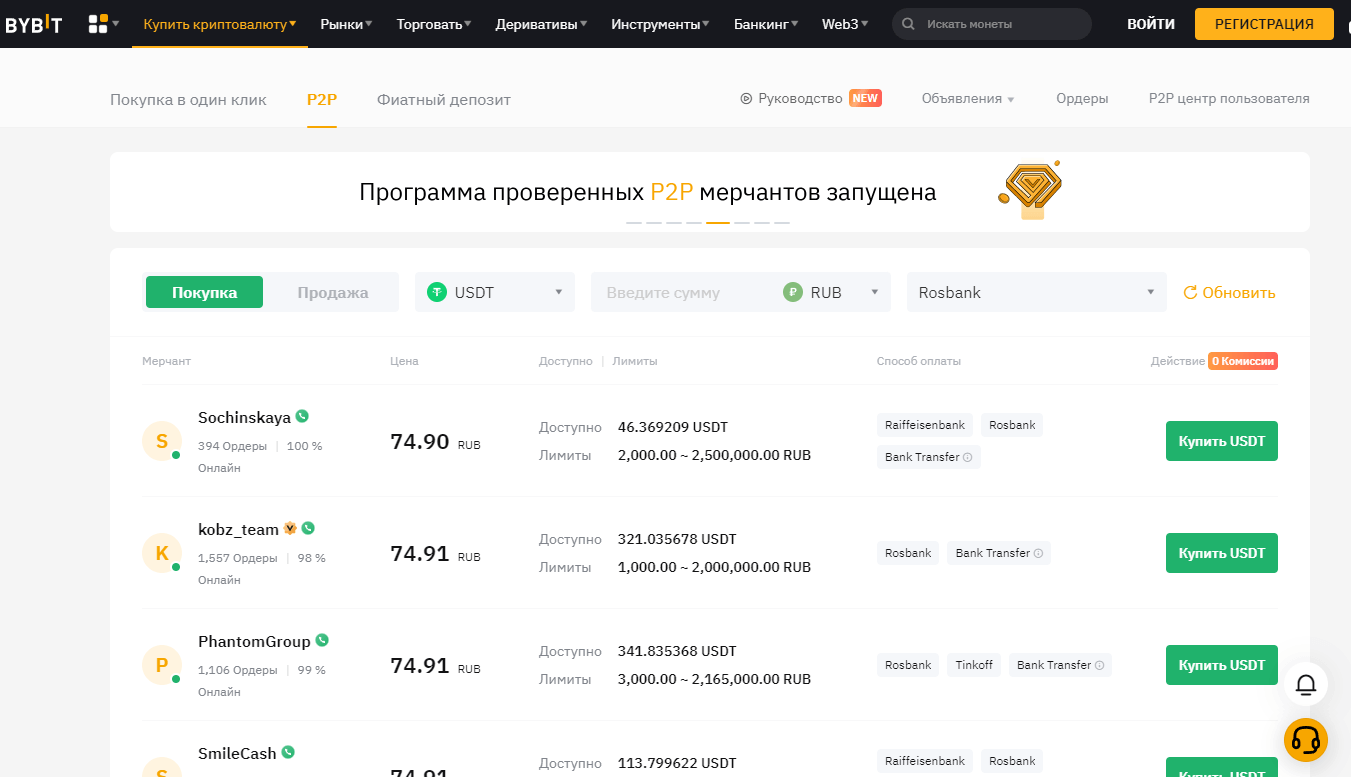
Task: Open the Rosbank payment method dropdown
Action: pyautogui.click(x=1036, y=292)
